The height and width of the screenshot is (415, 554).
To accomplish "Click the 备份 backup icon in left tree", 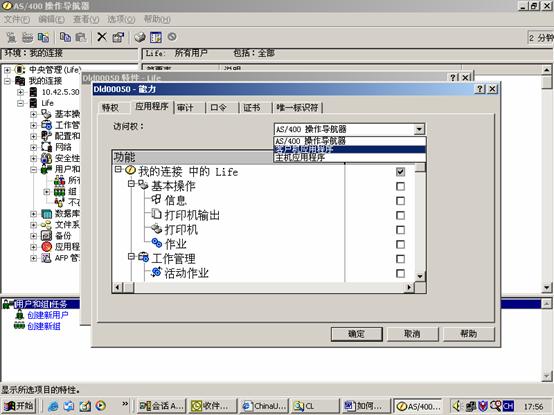I will [x=46, y=236].
